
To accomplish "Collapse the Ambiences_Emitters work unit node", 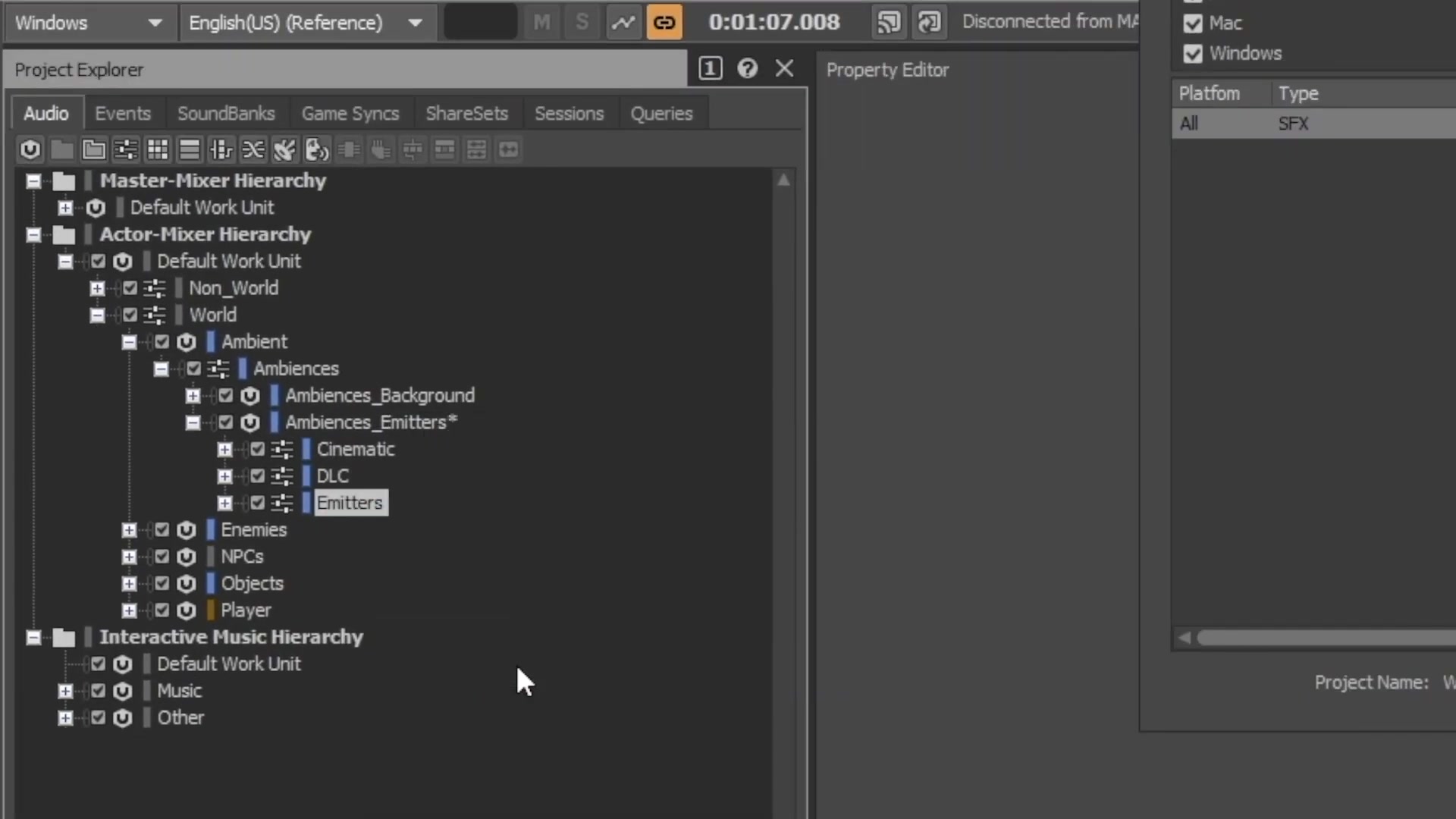I will 193,422.
